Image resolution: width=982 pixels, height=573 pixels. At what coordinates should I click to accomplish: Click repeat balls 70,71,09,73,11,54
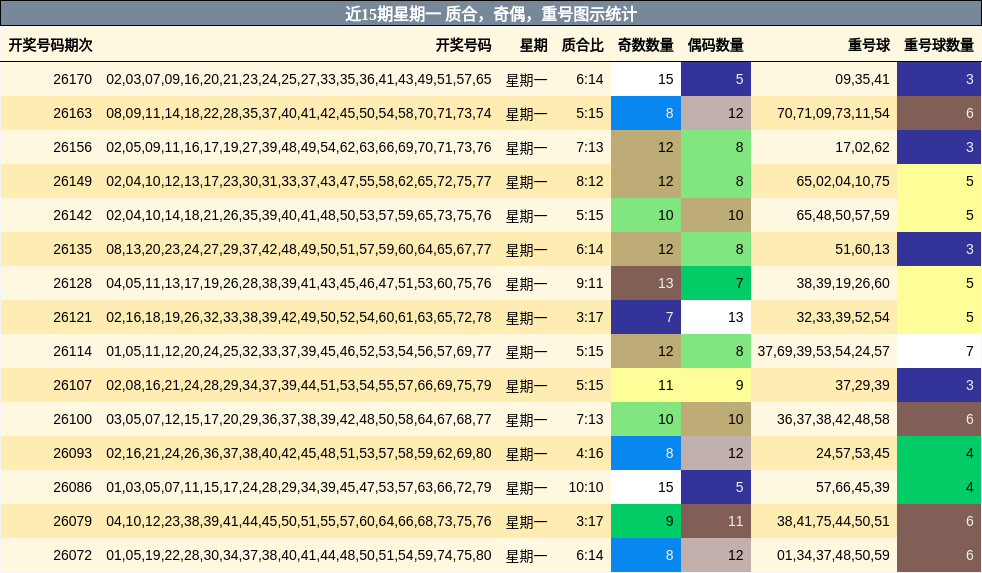tap(834, 113)
